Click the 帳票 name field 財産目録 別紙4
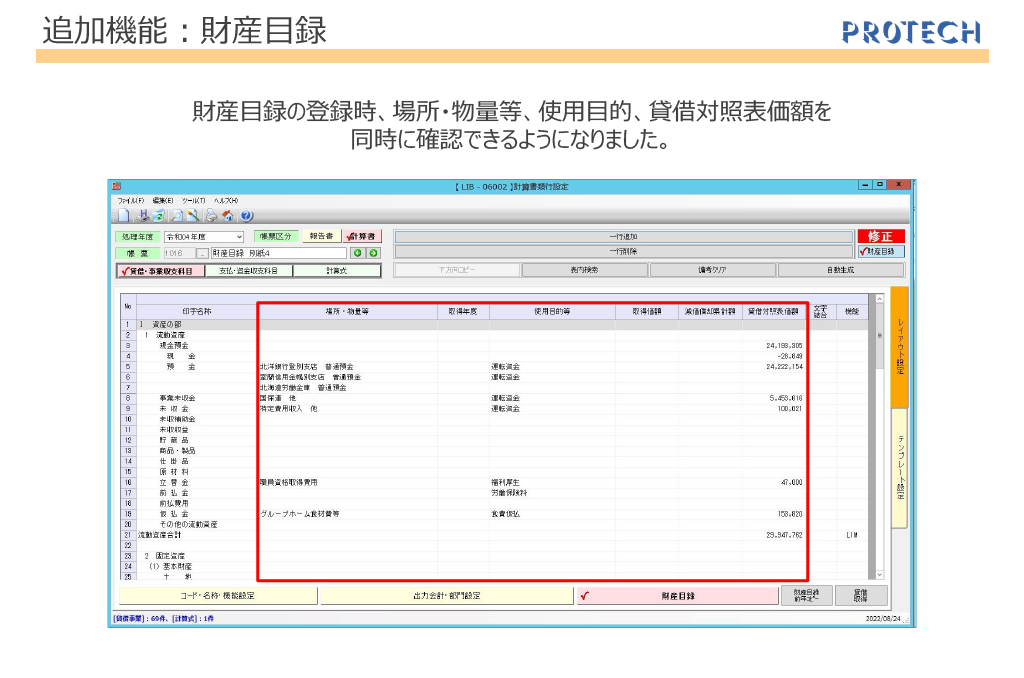Screen dimensions: 1024x678 (x=277, y=253)
